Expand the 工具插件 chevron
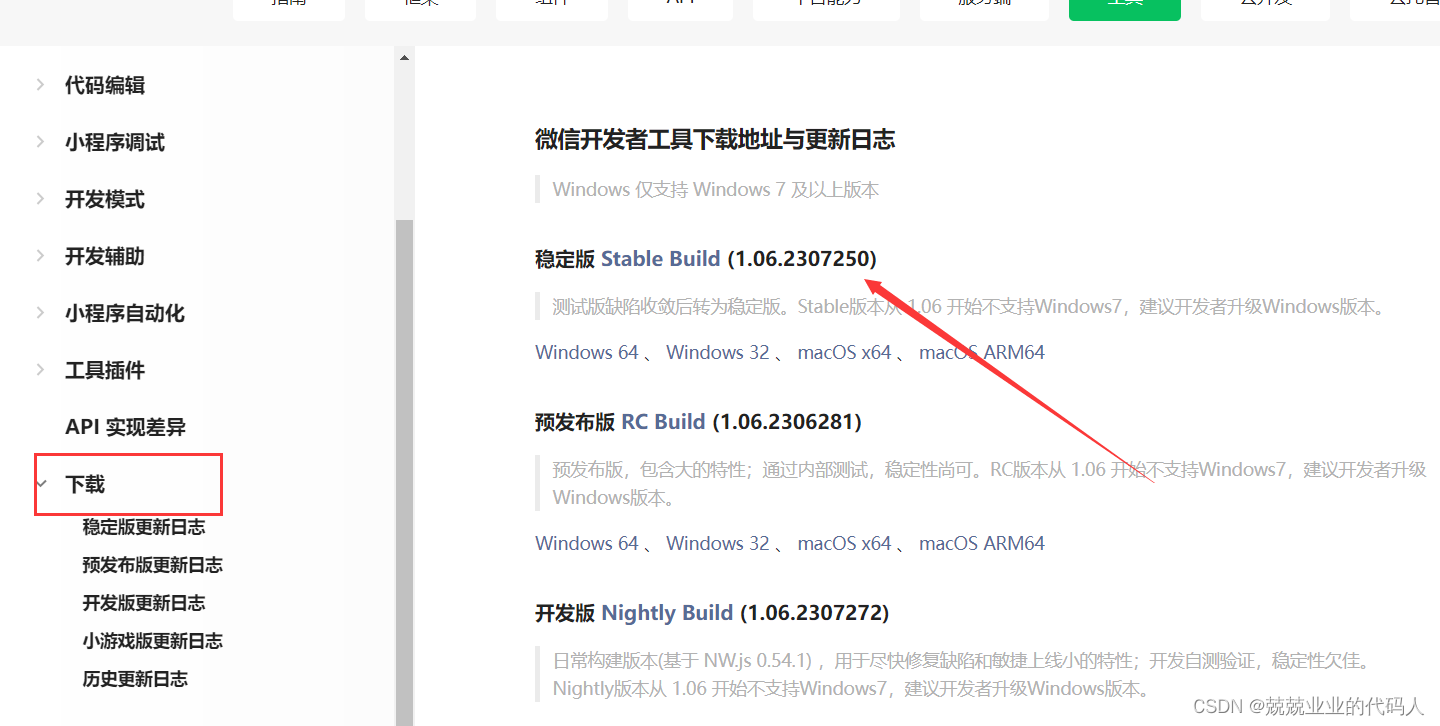 click(40, 370)
